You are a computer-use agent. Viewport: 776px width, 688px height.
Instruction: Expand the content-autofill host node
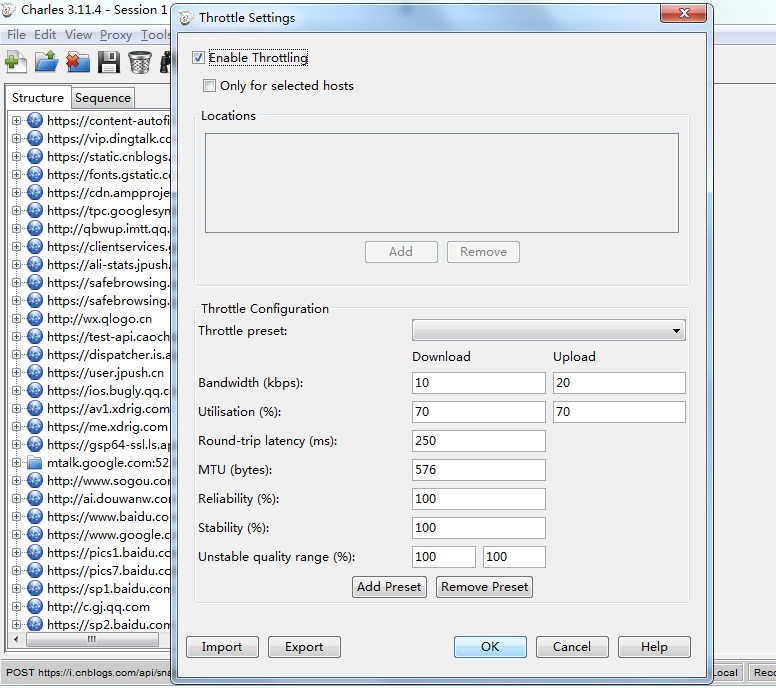click(16, 120)
